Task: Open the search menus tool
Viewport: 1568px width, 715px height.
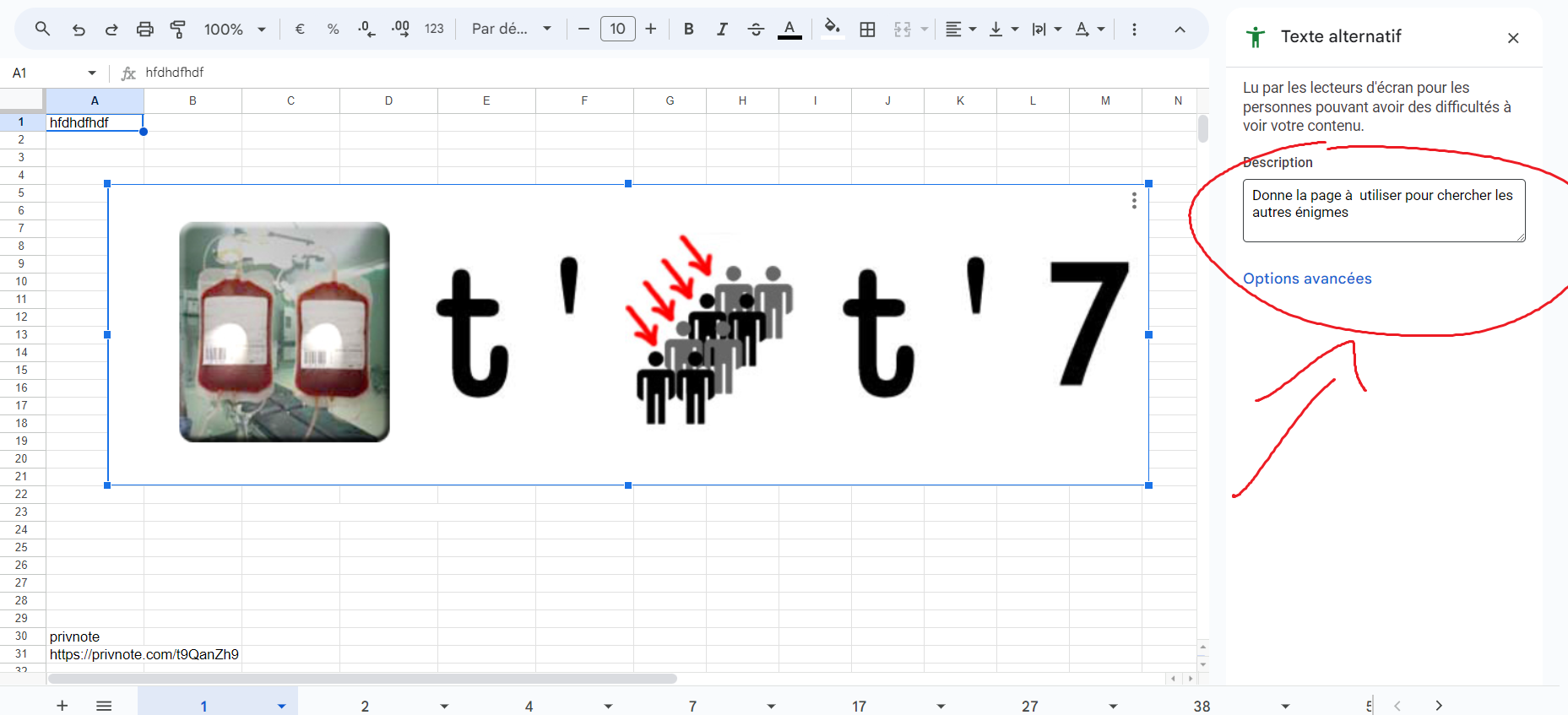Action: tap(42, 29)
